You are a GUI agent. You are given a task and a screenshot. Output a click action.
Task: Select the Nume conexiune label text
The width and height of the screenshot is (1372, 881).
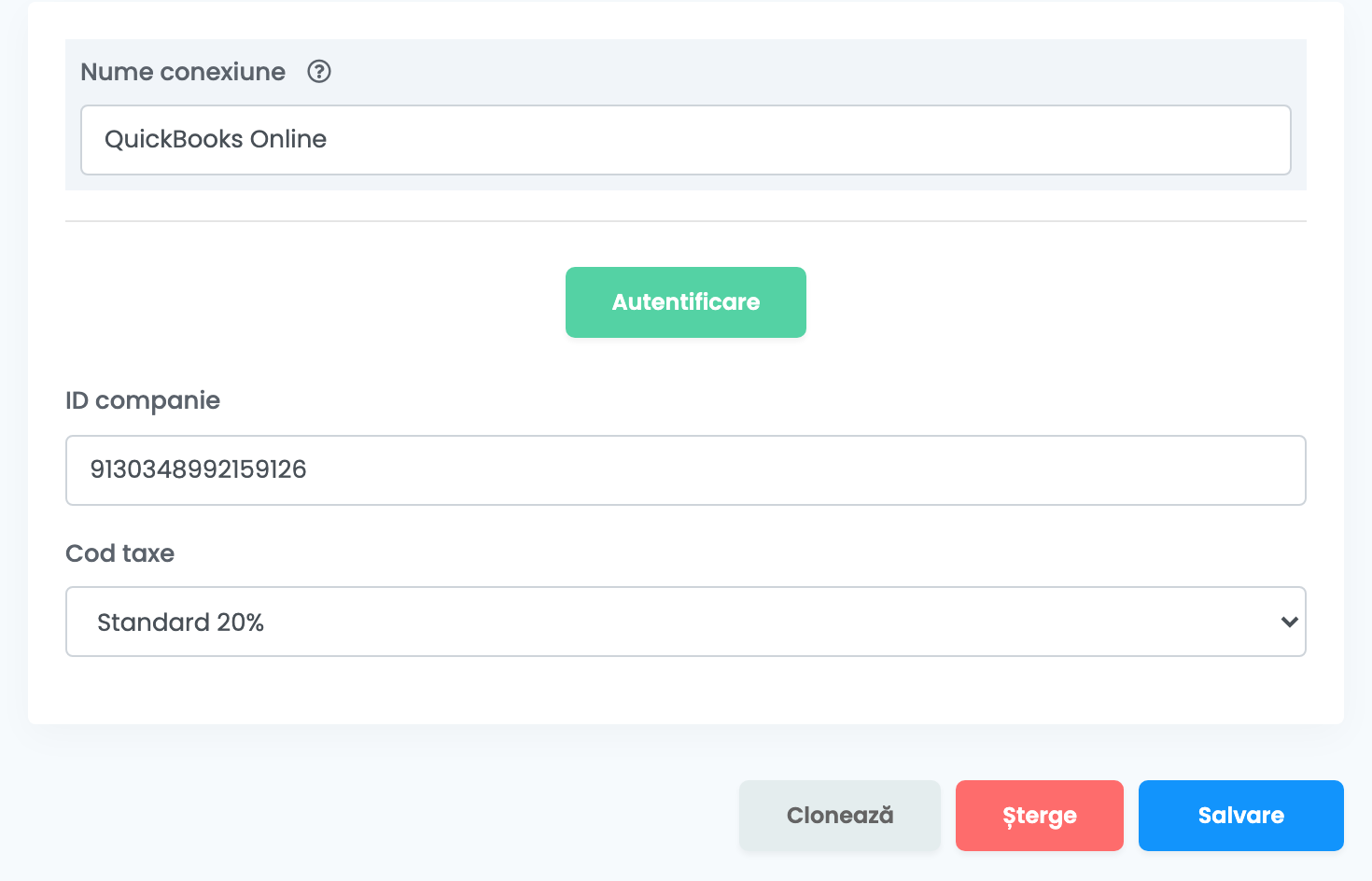coord(183,72)
